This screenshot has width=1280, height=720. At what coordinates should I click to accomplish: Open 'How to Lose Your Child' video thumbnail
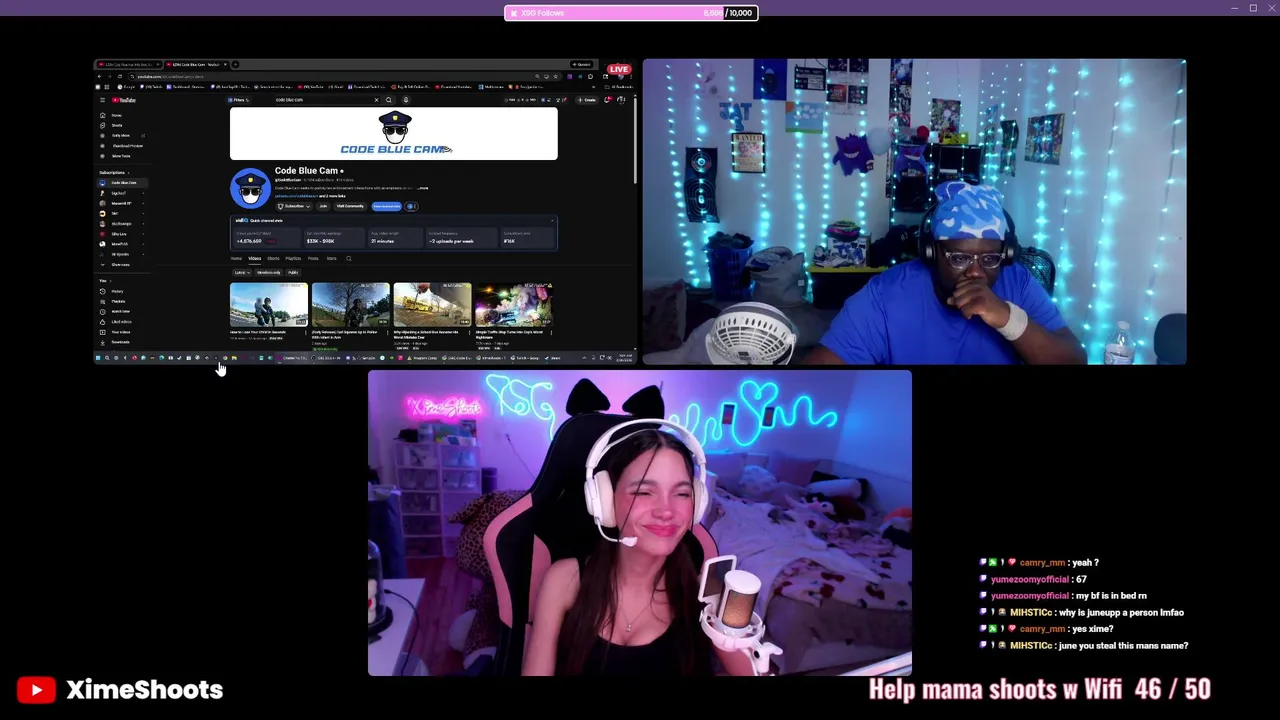click(269, 304)
